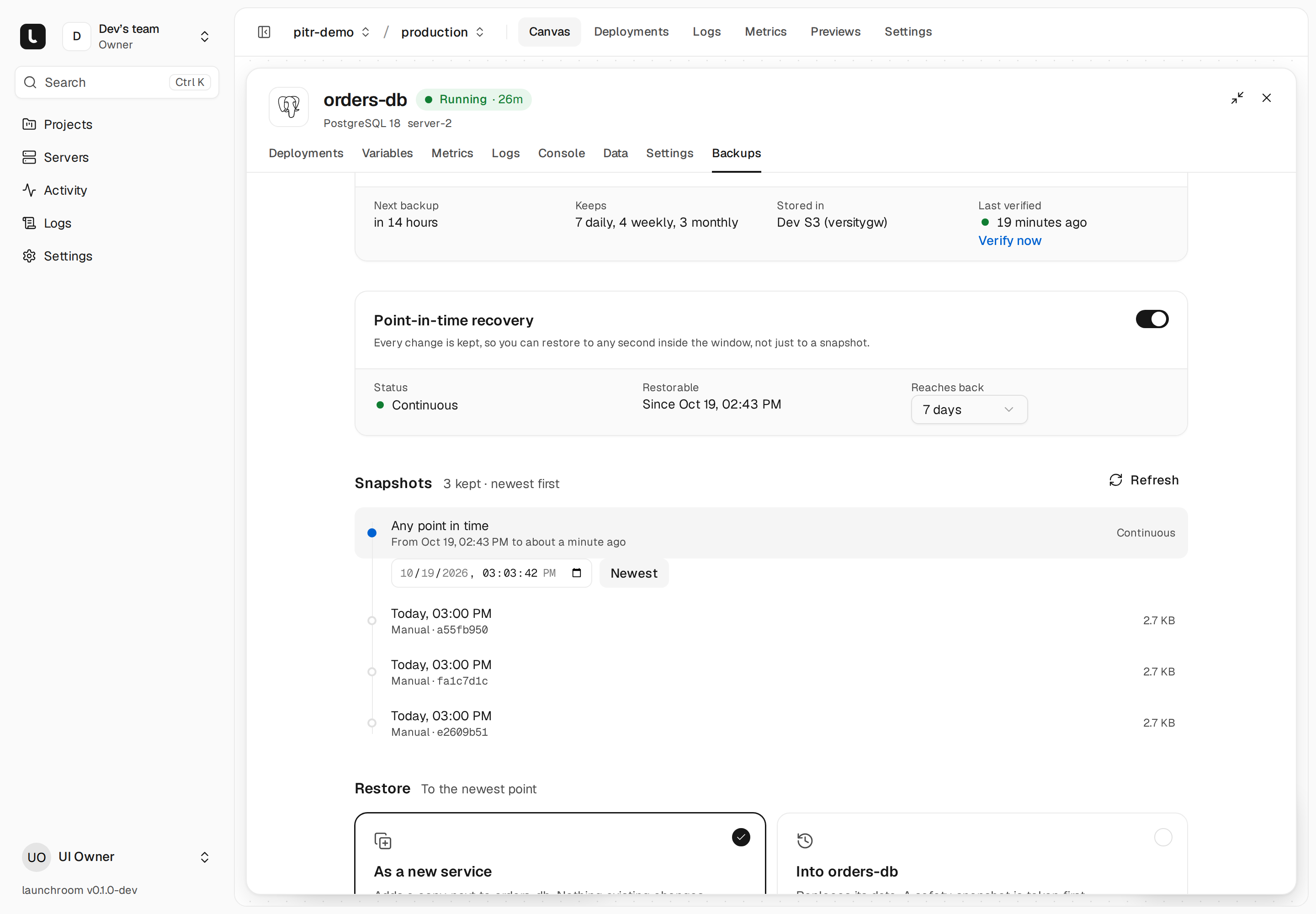1316x914 pixels.
Task: Click the Search field
Action: tap(117, 82)
